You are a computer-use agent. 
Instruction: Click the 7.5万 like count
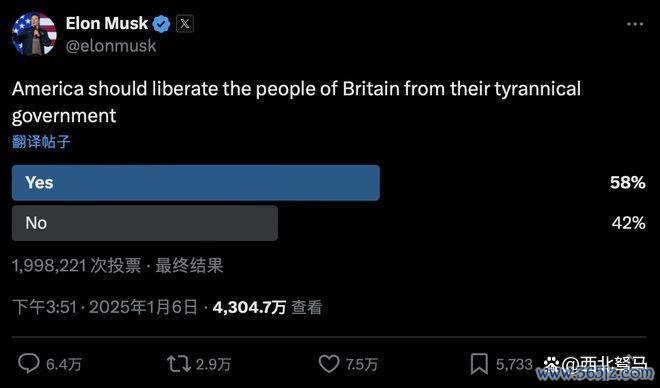tap(362, 364)
